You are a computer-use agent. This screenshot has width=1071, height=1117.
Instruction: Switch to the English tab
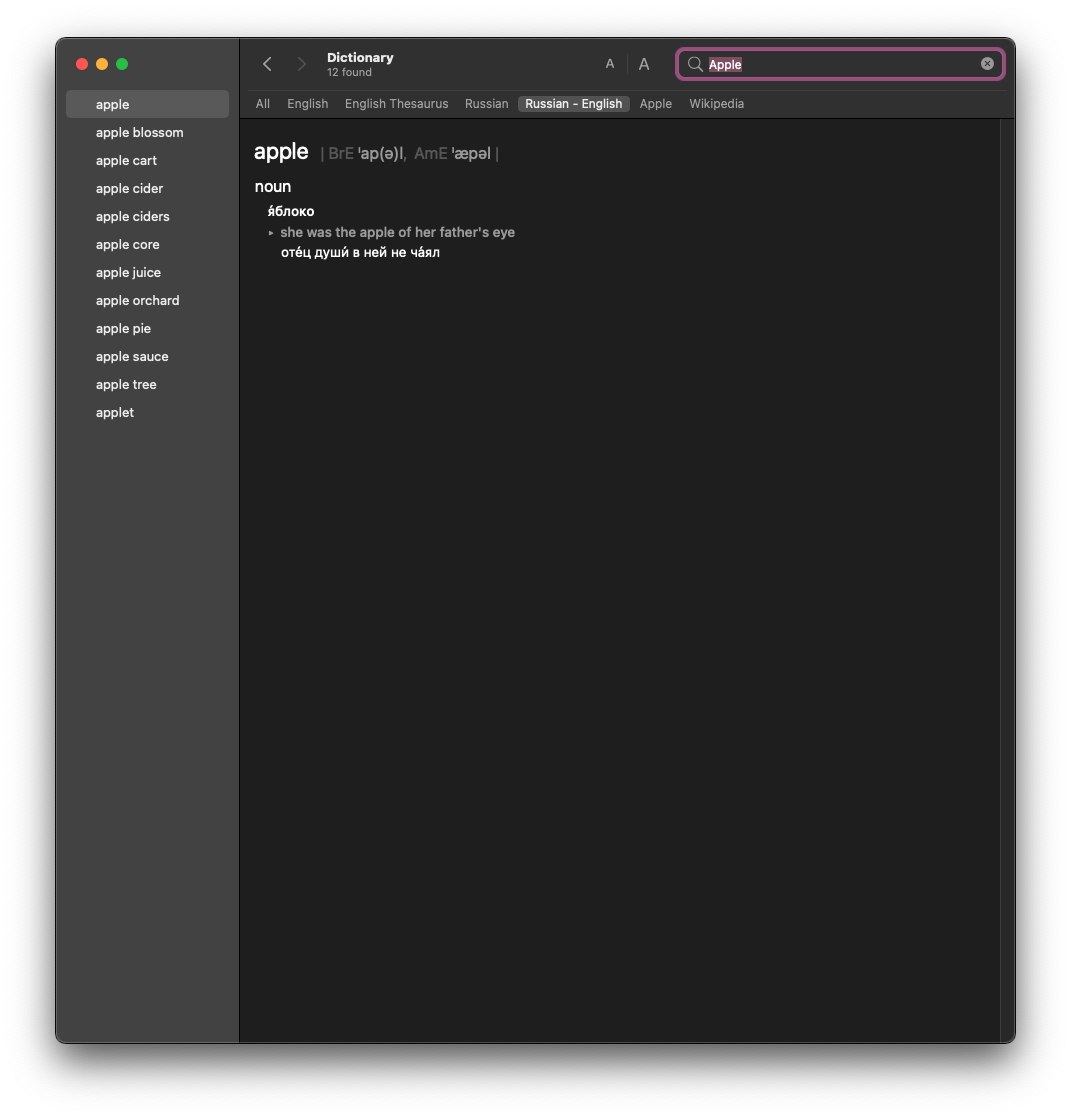click(308, 104)
